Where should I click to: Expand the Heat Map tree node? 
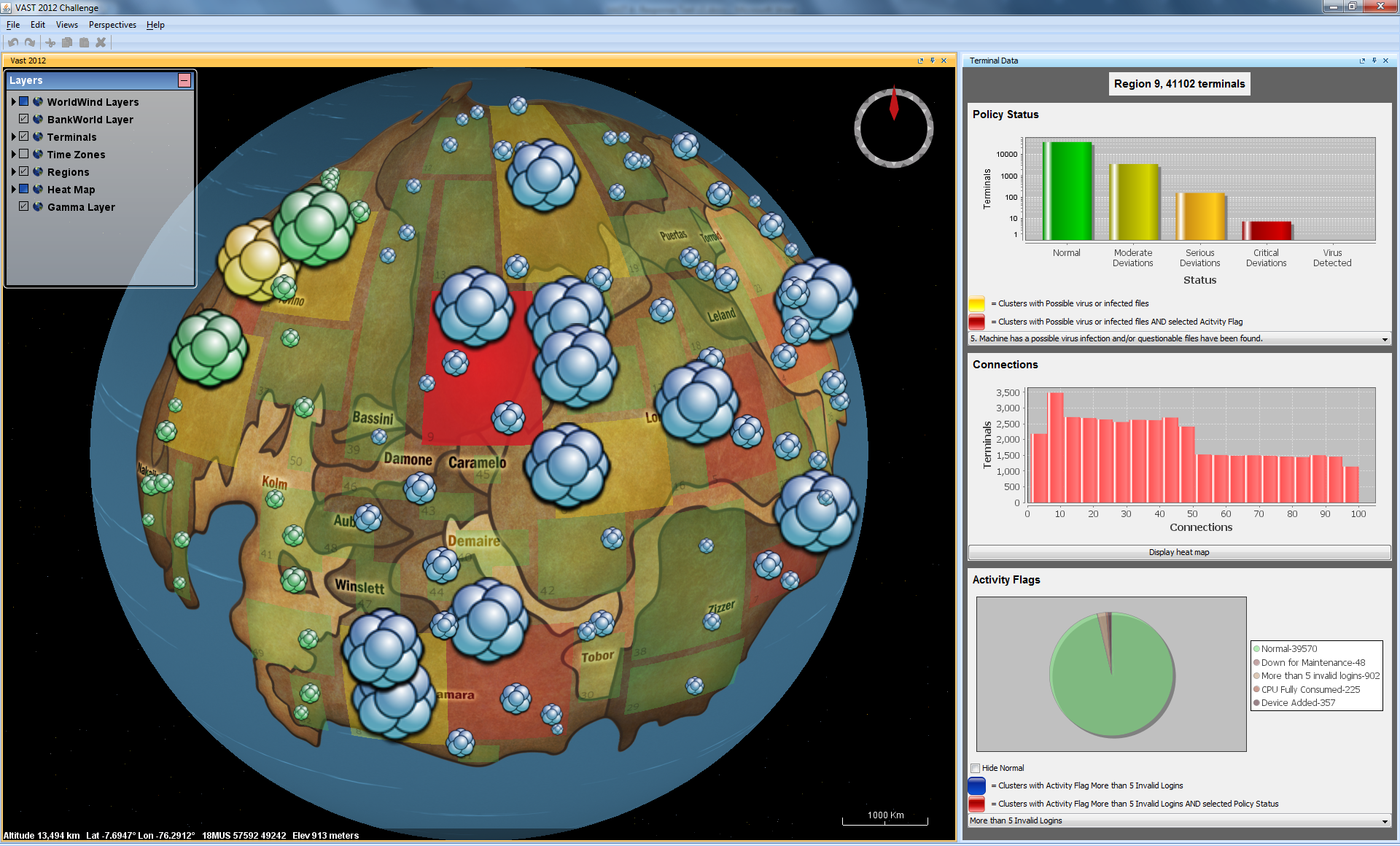[13, 189]
